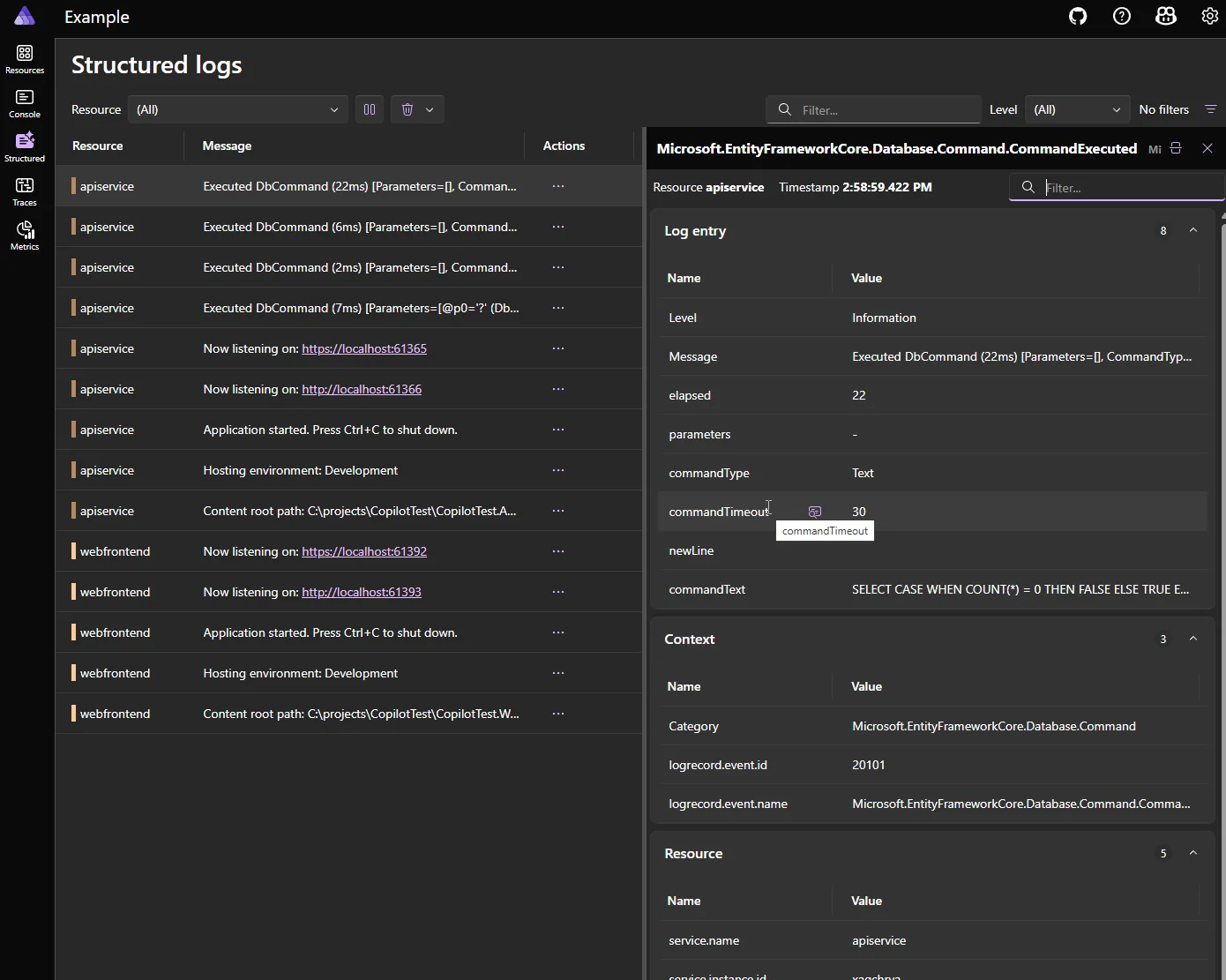Clear logs with the trash button
Viewport: 1226px width, 980px height.
(406, 108)
